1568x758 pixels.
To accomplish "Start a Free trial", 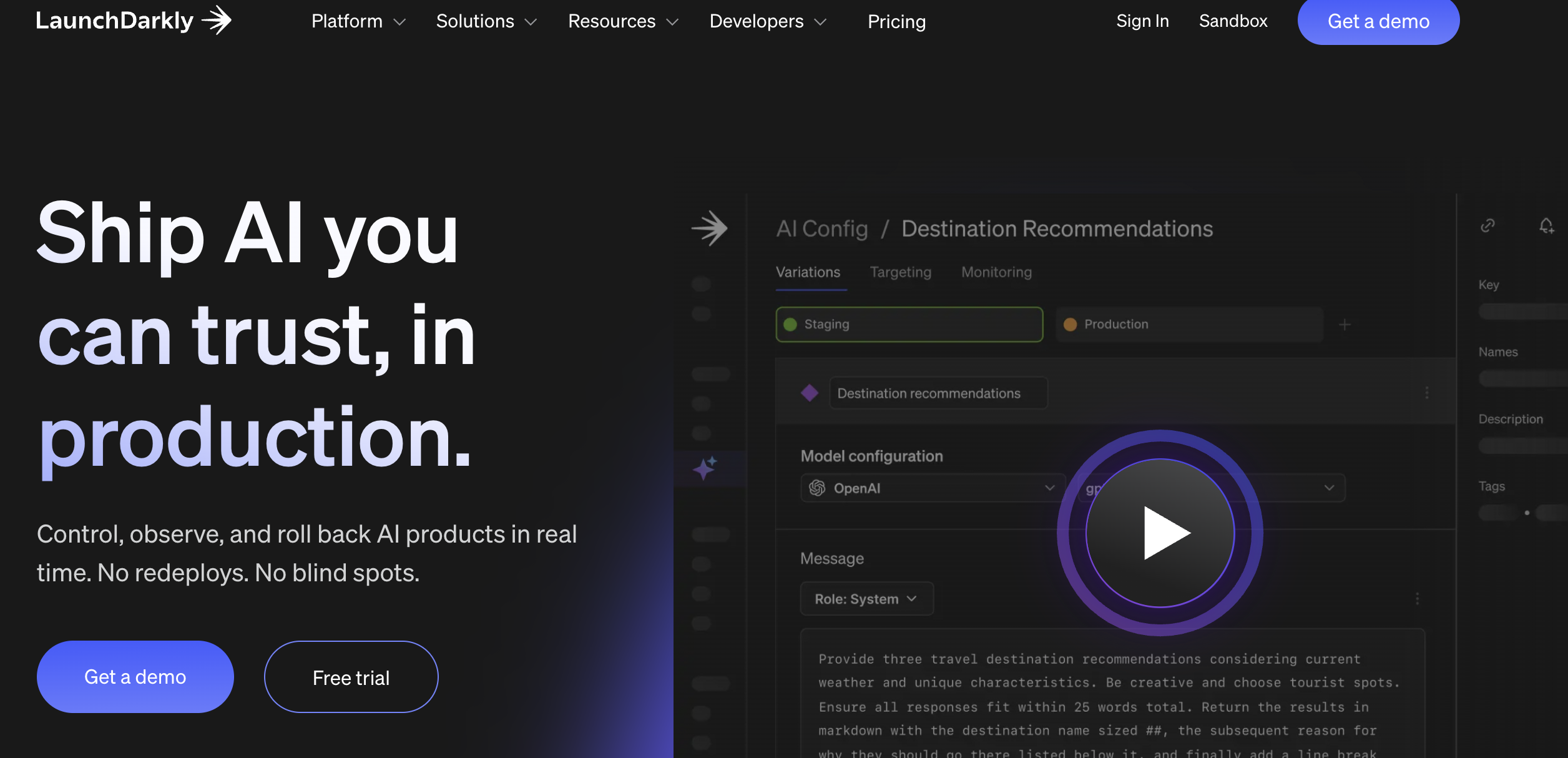I will tap(351, 676).
